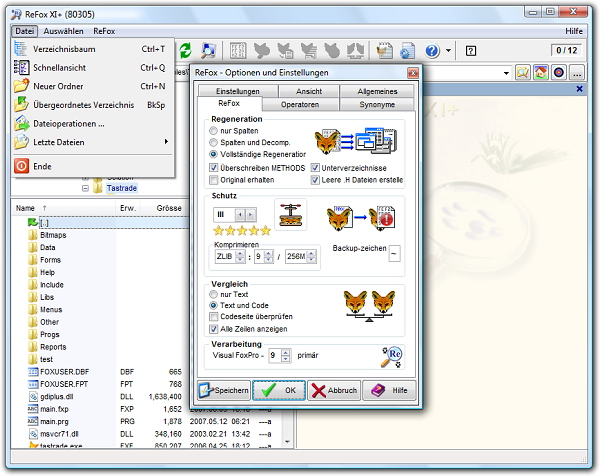Toggle Unterverzeichnisse checkbox
Screen dimensions: 600x476
[315, 168]
